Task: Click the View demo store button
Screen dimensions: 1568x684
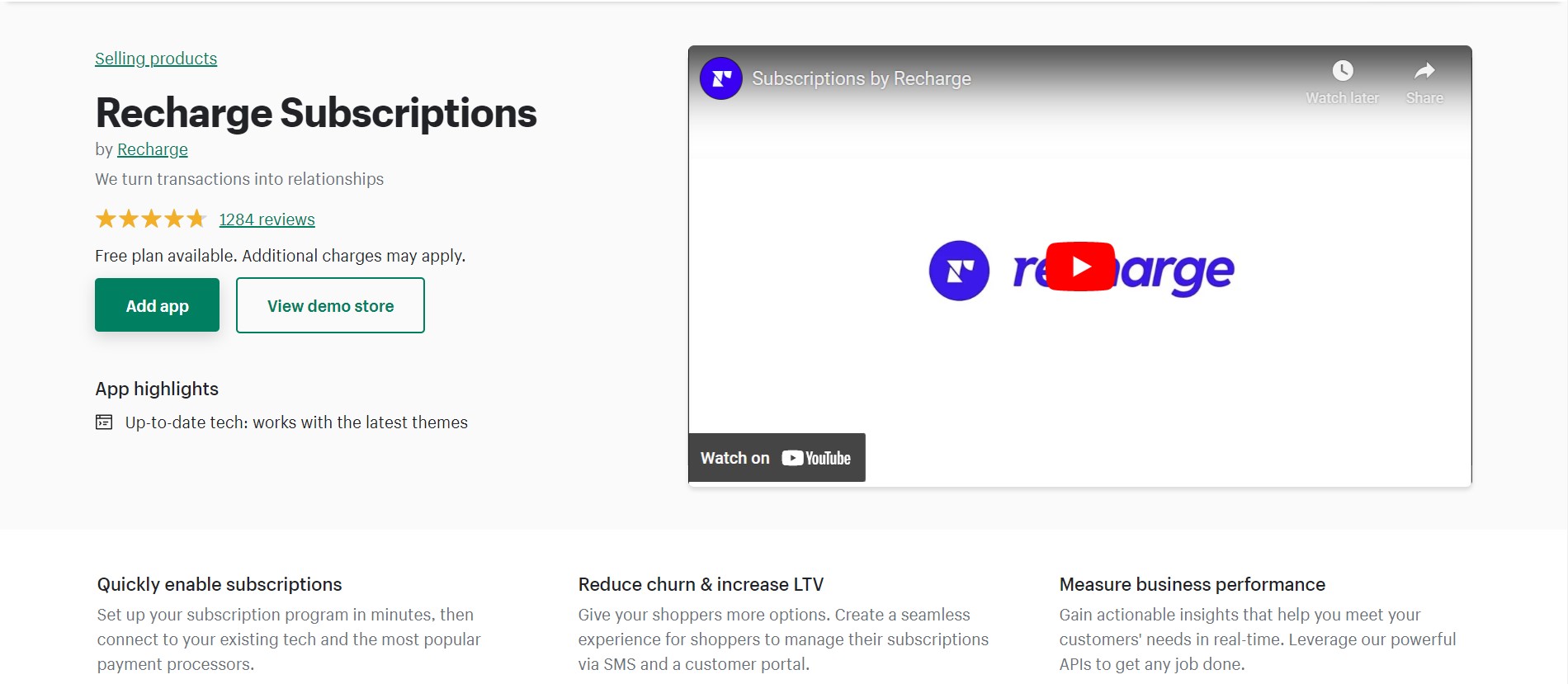Action: 330,305
